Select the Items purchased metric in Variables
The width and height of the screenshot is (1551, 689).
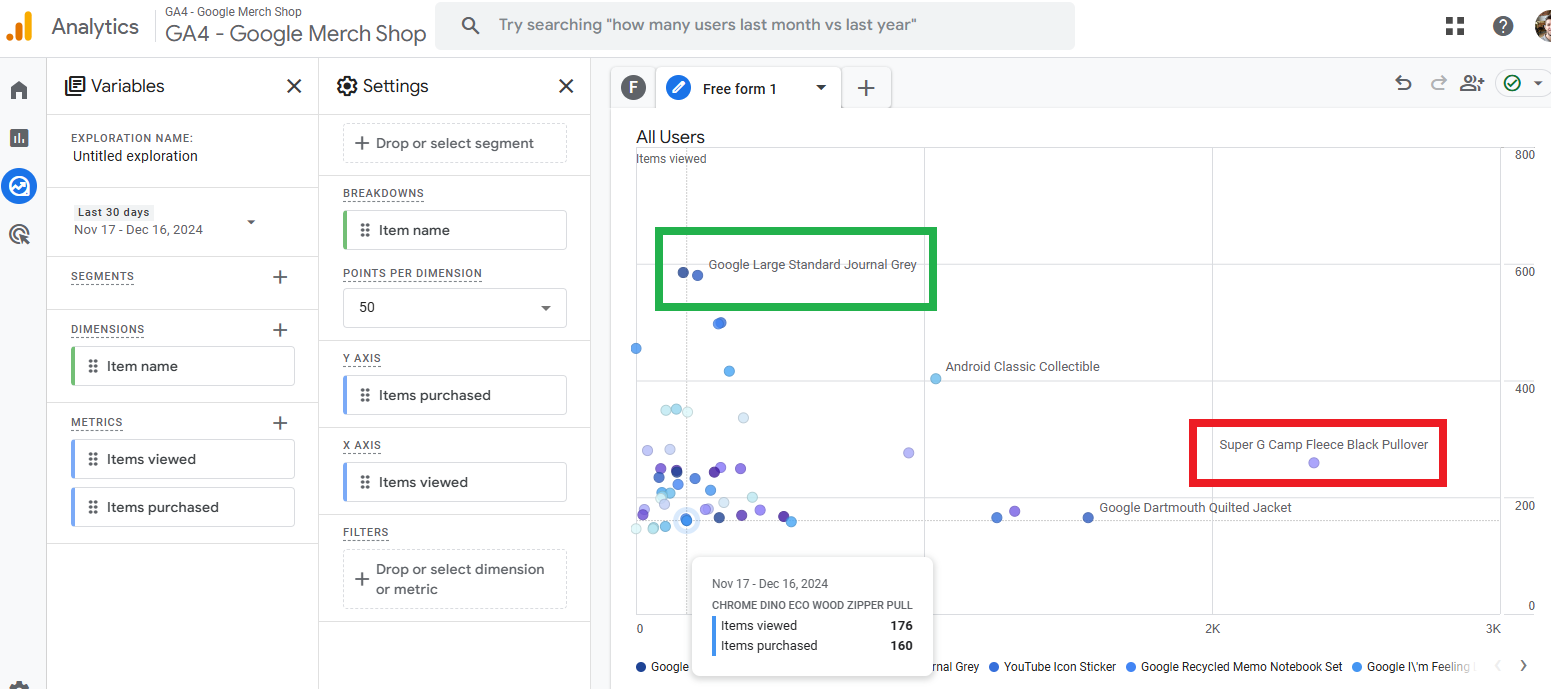183,507
